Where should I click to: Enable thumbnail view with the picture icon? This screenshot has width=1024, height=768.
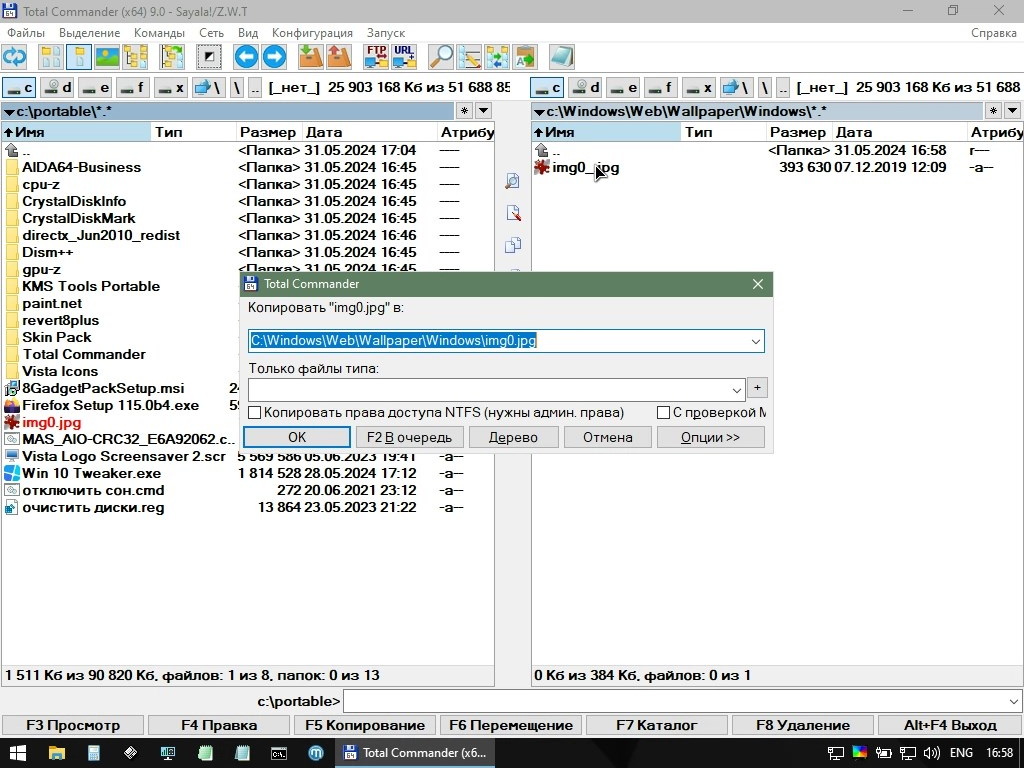click(107, 57)
